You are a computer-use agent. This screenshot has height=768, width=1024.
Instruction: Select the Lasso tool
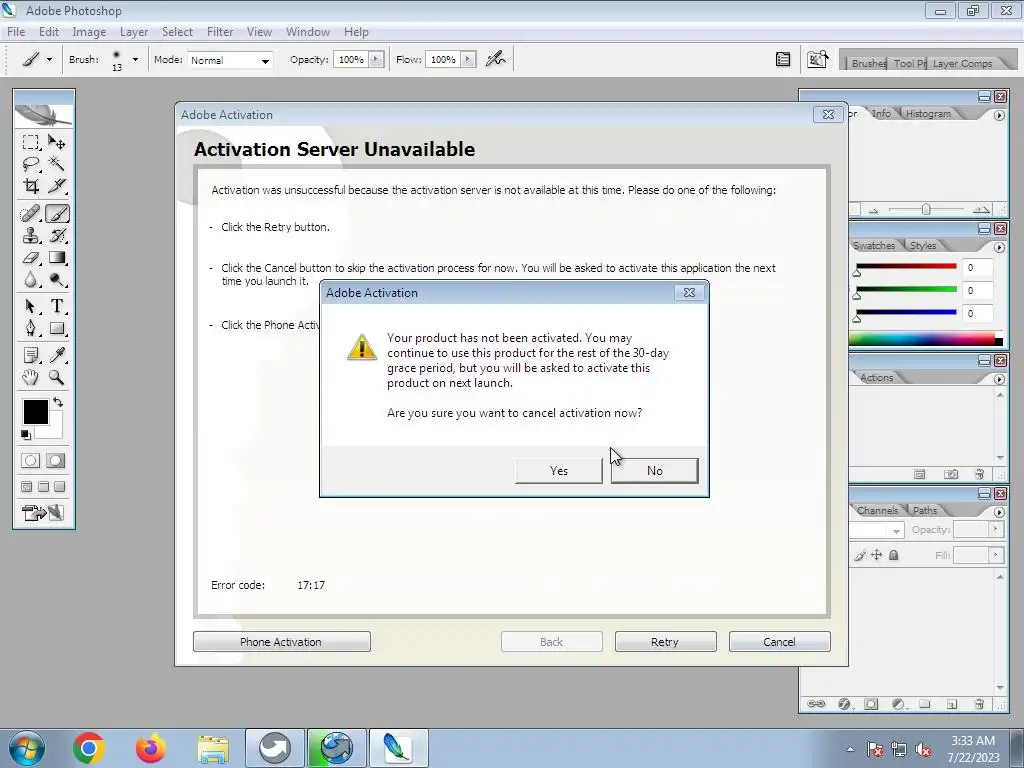click(x=30, y=164)
